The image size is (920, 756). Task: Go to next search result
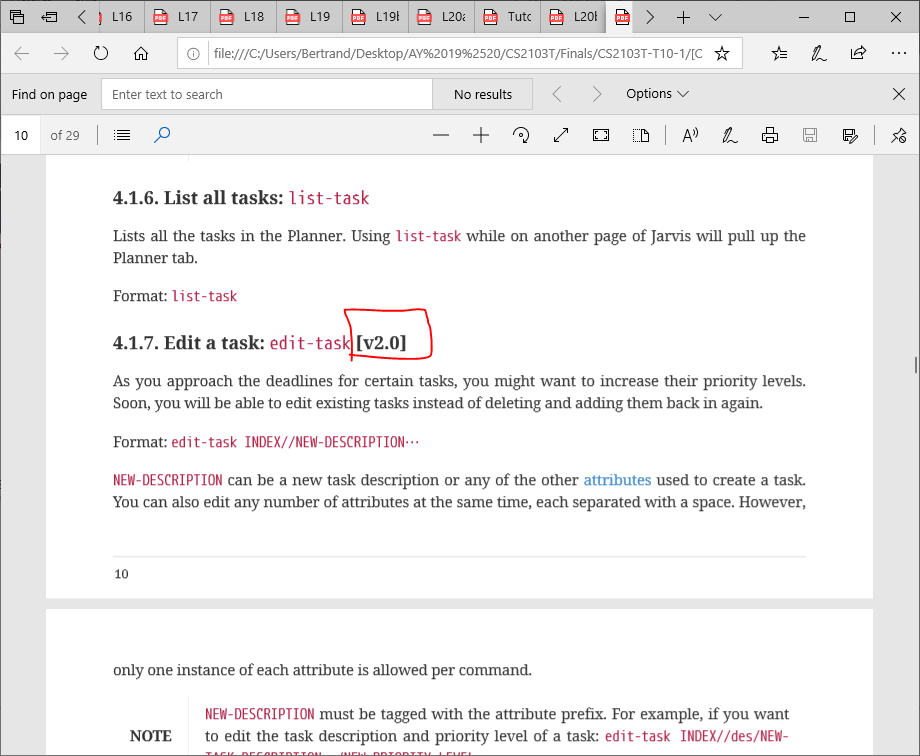coord(597,94)
